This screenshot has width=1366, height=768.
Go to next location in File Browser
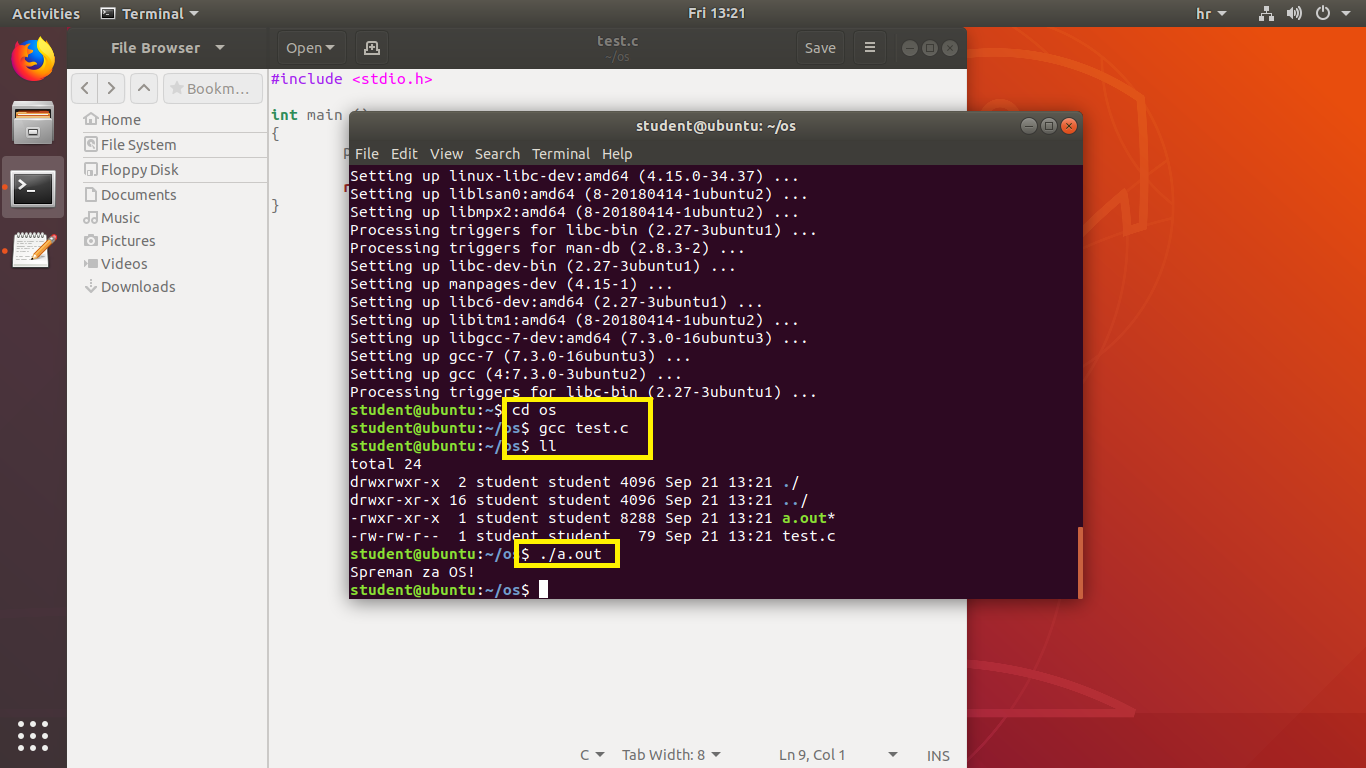point(112,88)
